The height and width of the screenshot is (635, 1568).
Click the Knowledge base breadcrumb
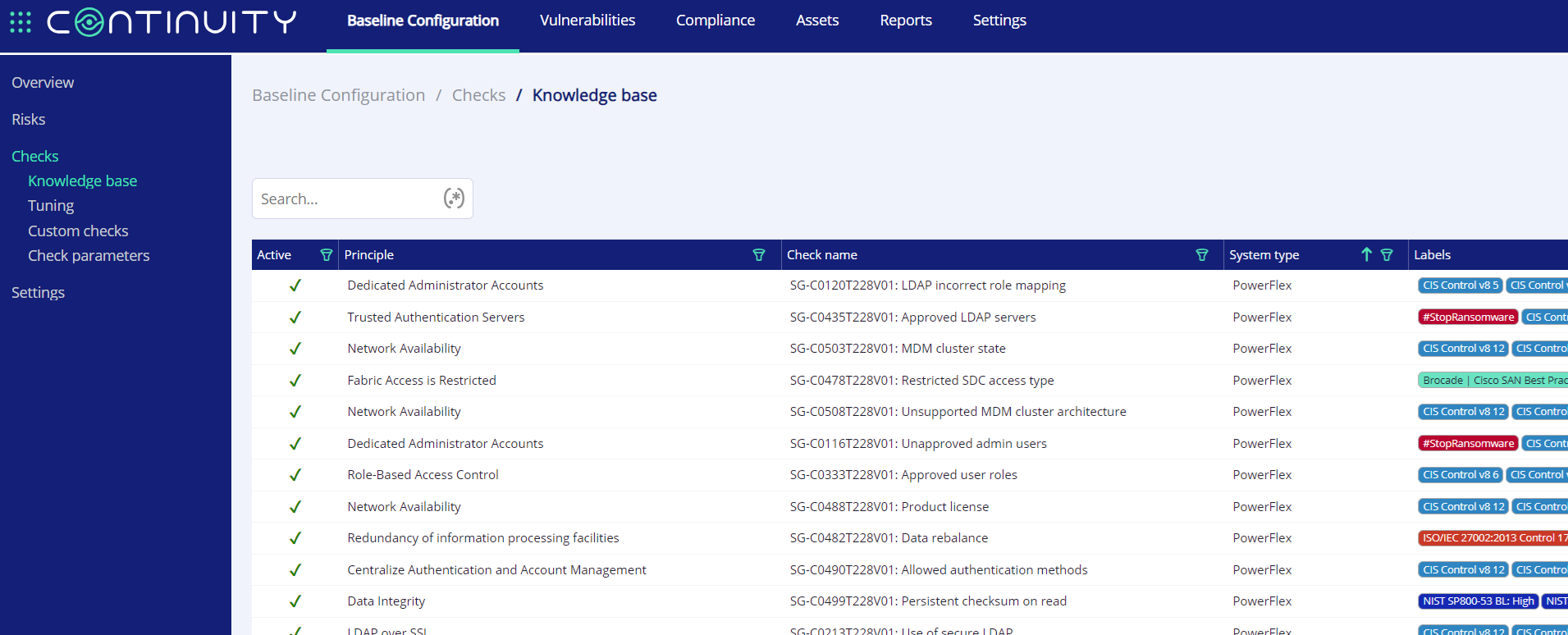click(595, 95)
